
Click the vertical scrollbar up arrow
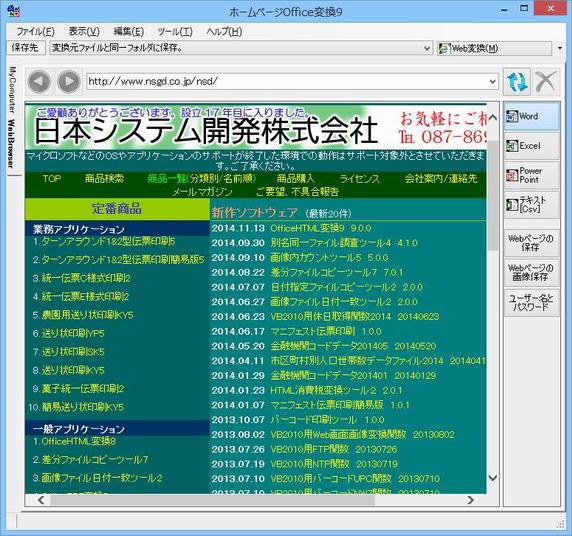coord(493,117)
